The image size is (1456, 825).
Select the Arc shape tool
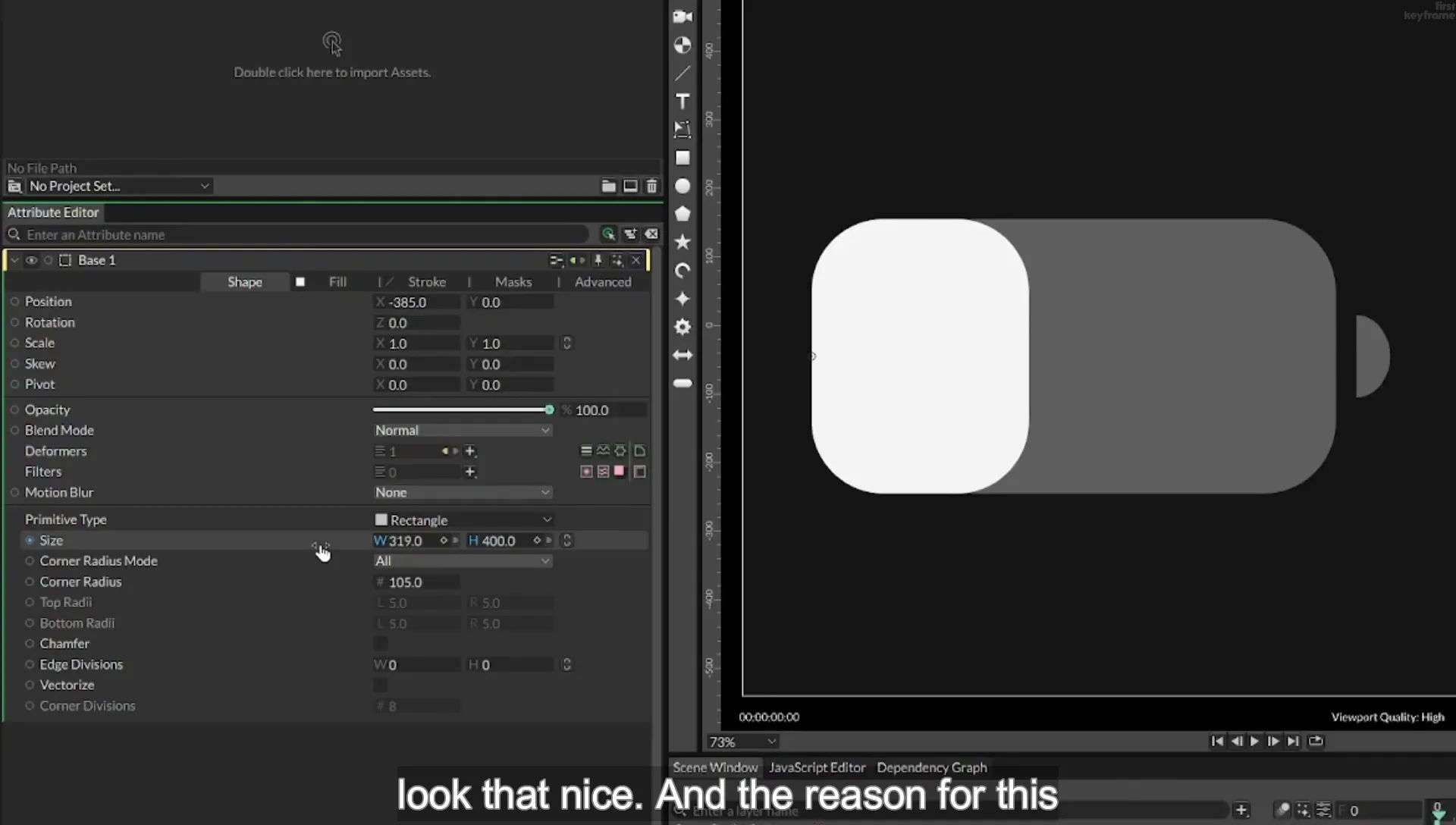point(682,271)
